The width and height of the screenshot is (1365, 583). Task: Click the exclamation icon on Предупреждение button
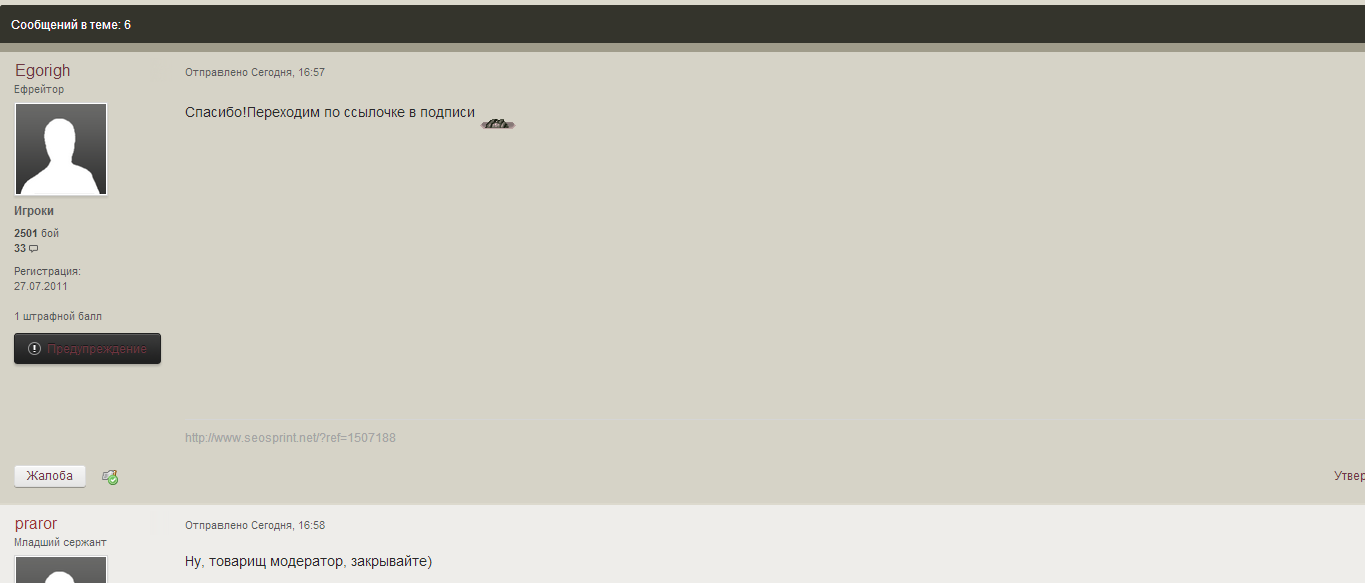[34, 349]
